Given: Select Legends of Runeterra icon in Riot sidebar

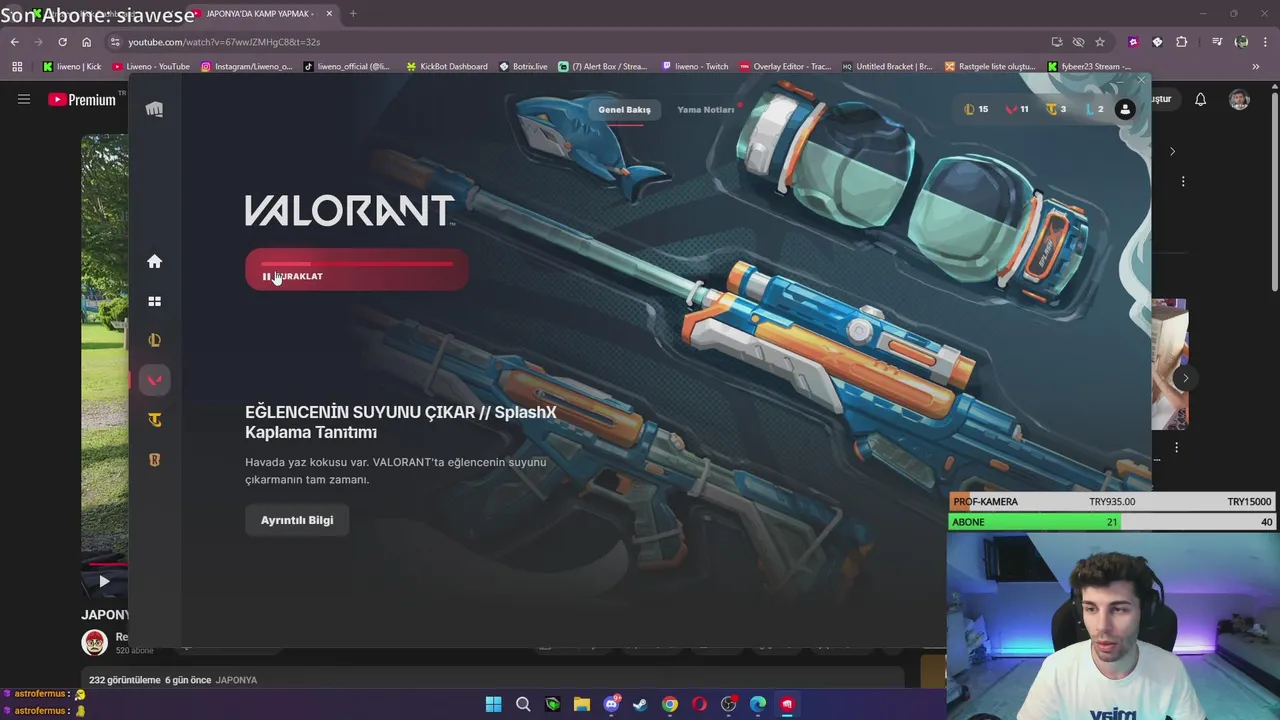Looking at the screenshot, I should coord(154,460).
